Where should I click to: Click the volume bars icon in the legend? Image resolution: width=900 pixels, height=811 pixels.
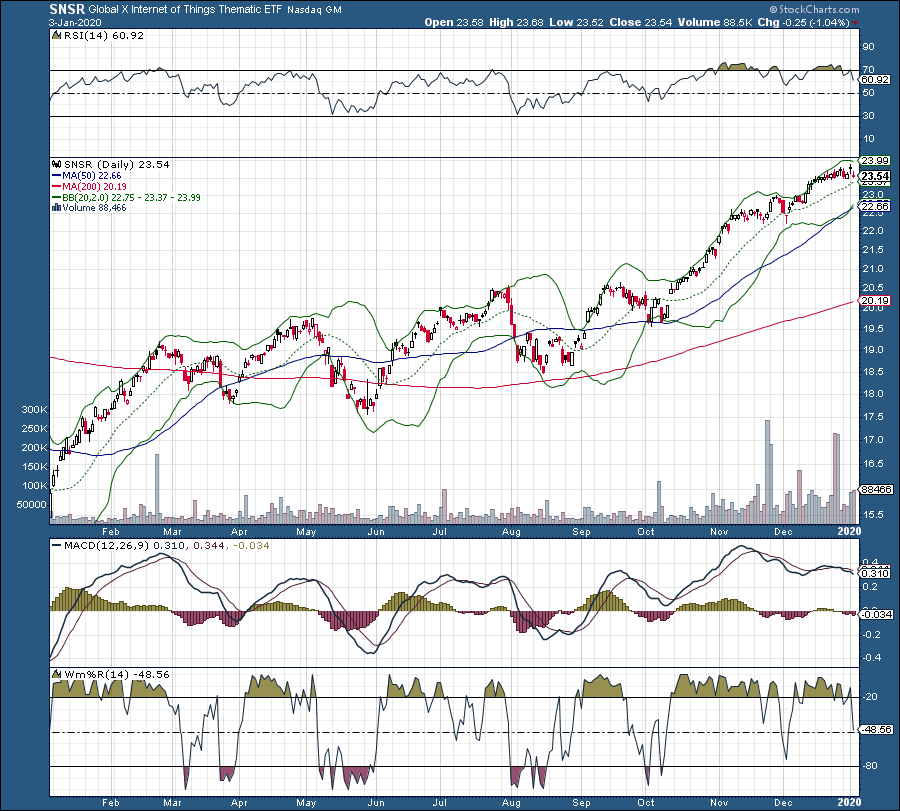56,208
